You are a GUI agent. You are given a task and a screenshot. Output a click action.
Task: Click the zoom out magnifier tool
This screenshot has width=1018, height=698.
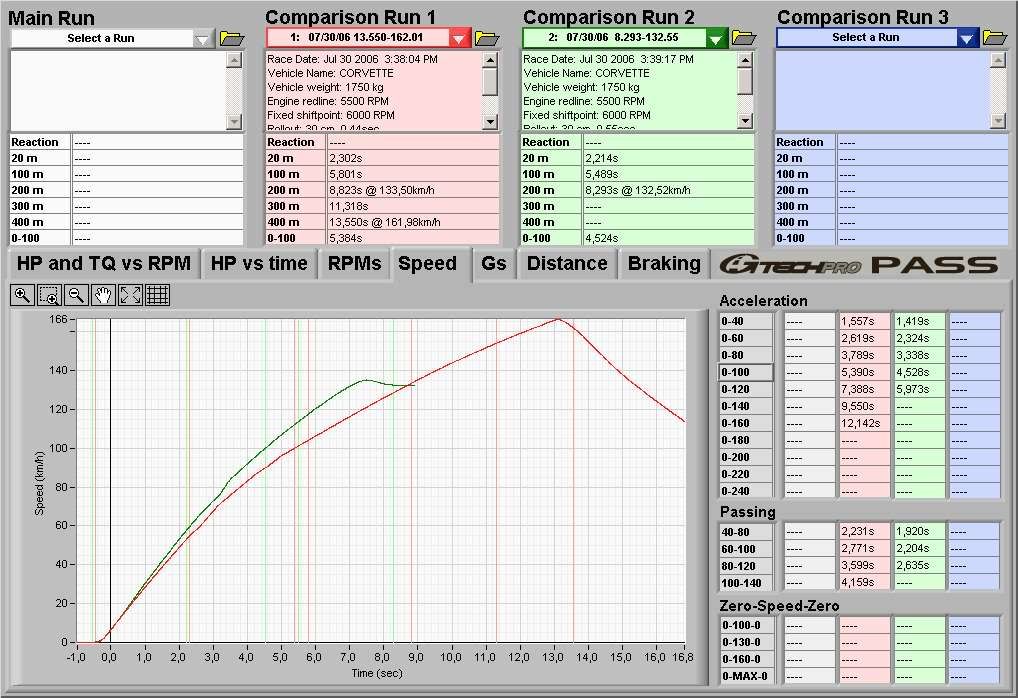pyautogui.click(x=76, y=294)
